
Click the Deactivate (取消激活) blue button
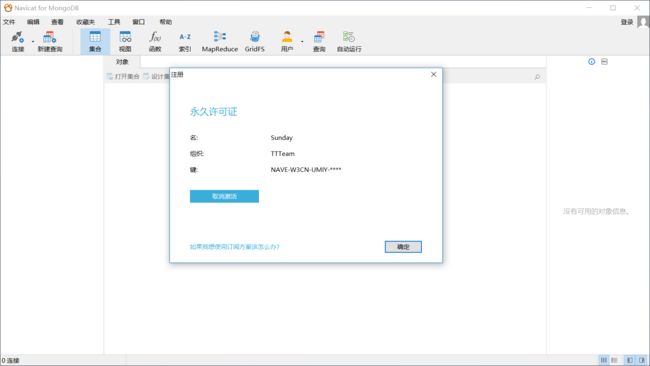(x=224, y=196)
